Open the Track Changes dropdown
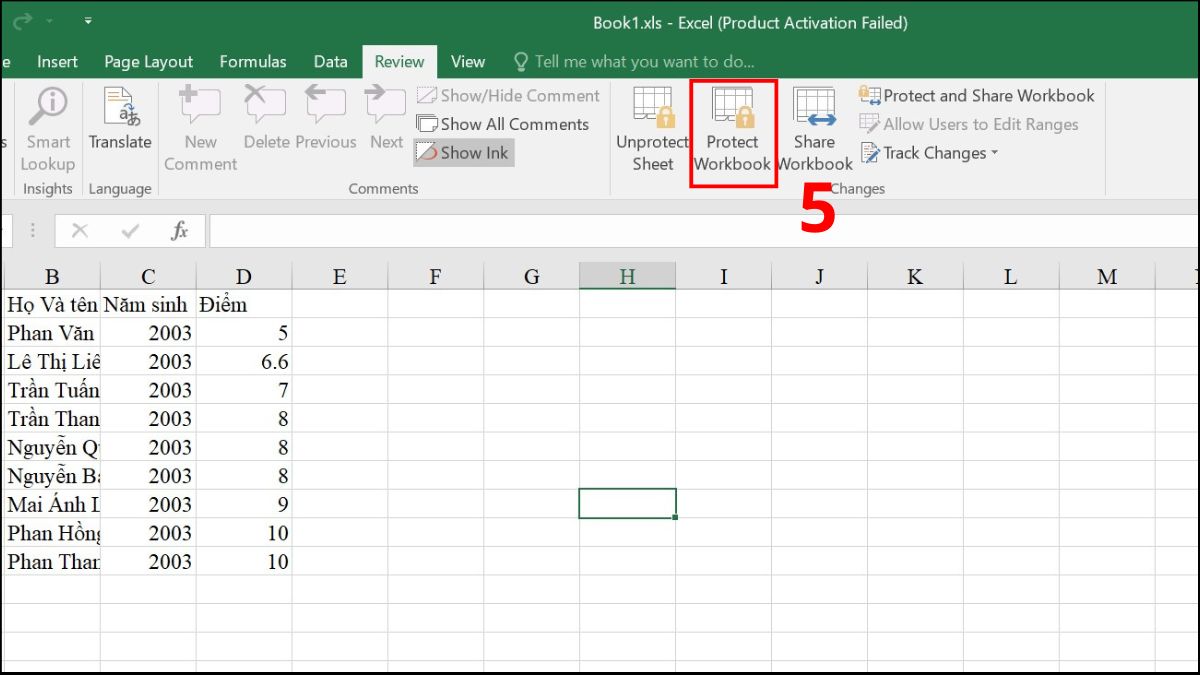Screen dimensions: 1200x675 click(928, 152)
